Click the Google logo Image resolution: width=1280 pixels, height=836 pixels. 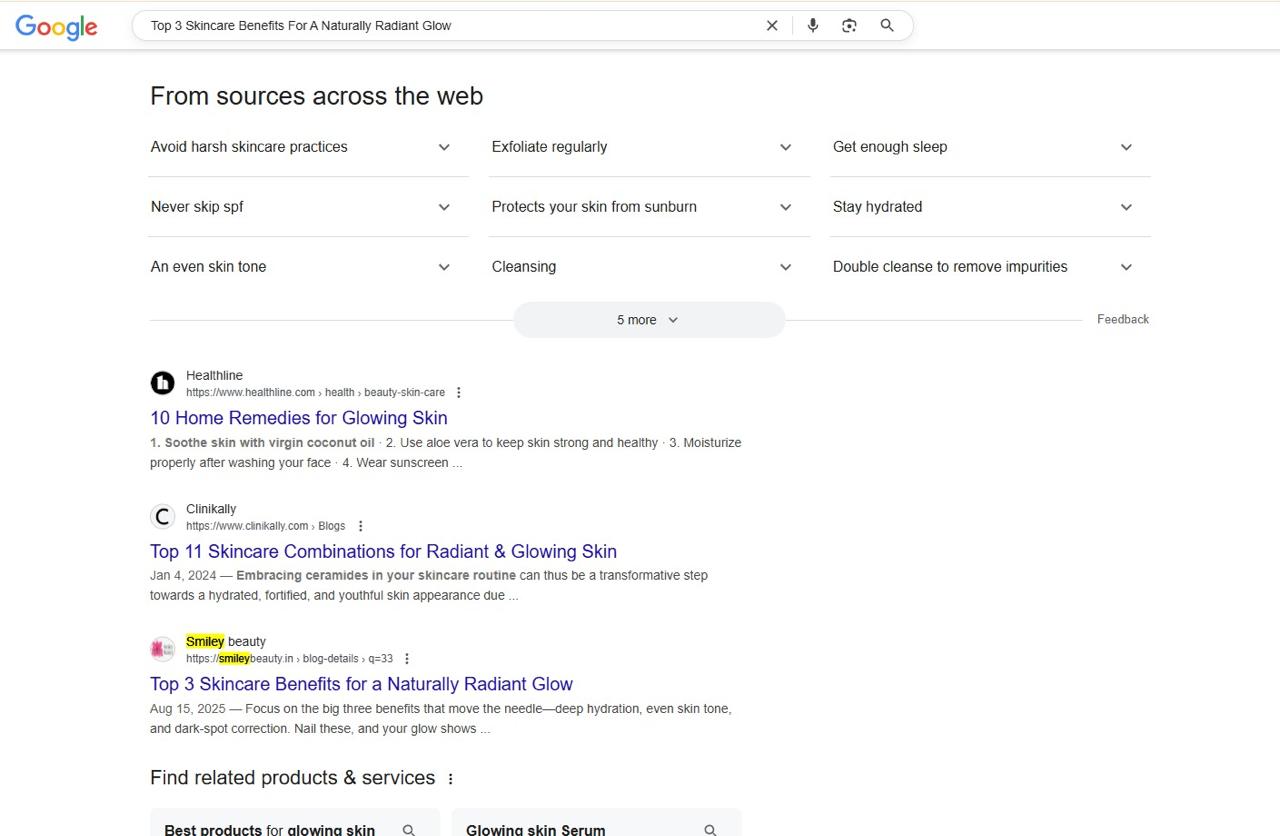coord(56,27)
